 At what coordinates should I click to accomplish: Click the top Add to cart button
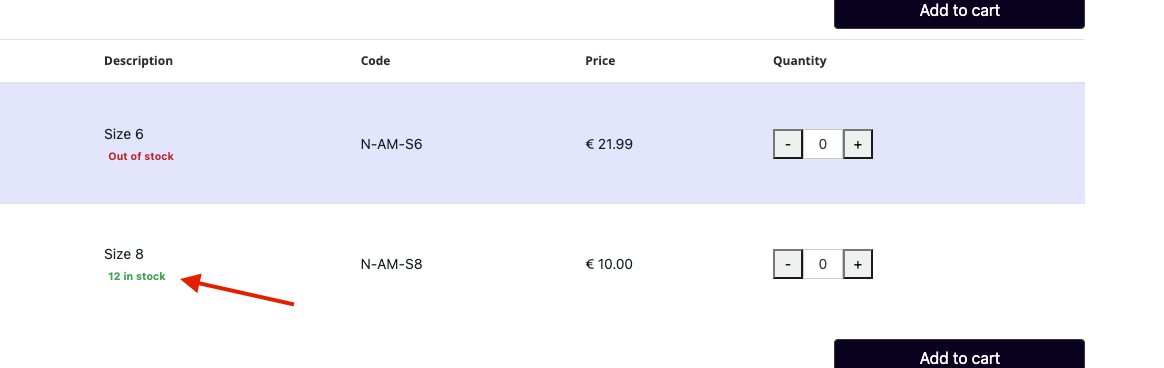pos(959,13)
